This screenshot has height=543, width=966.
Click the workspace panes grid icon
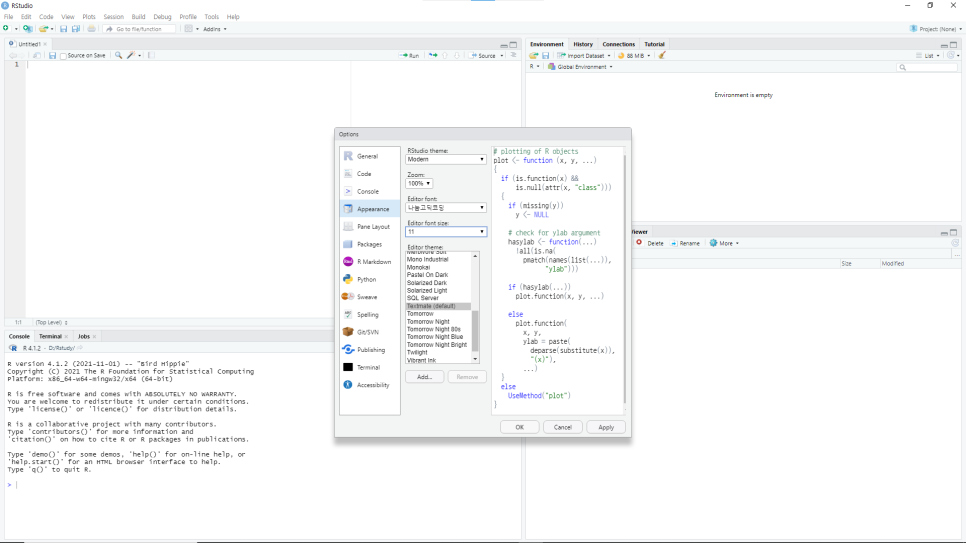[x=189, y=29]
